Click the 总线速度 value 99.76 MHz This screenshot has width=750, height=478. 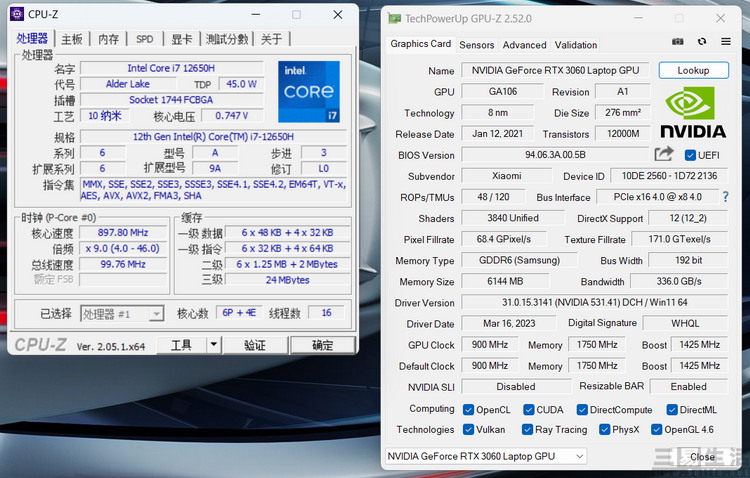(x=123, y=264)
